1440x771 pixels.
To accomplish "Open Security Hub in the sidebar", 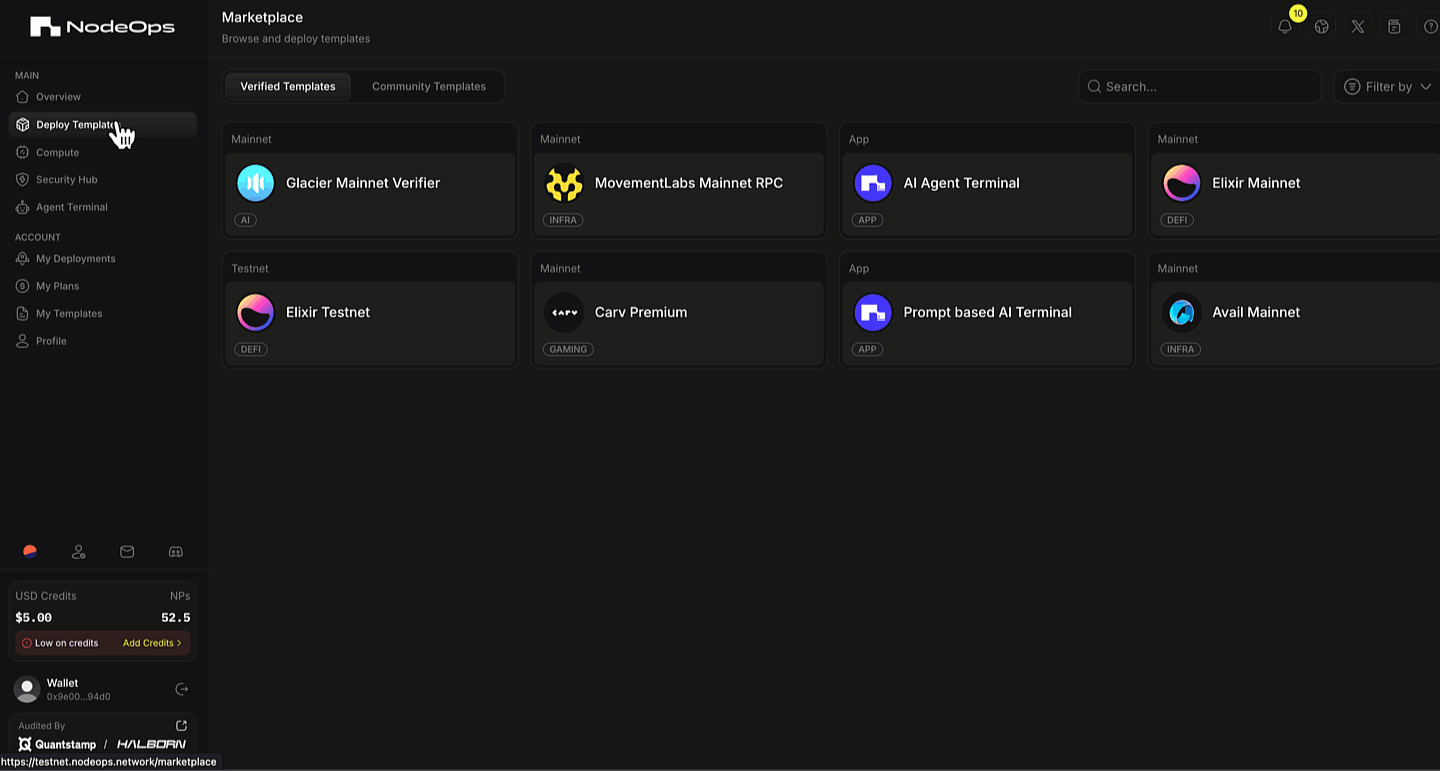I will (103, 180).
